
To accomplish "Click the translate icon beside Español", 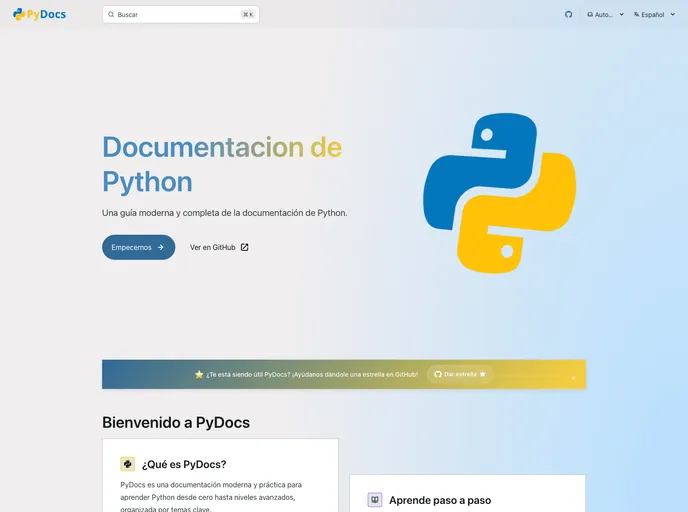I will coord(636,14).
